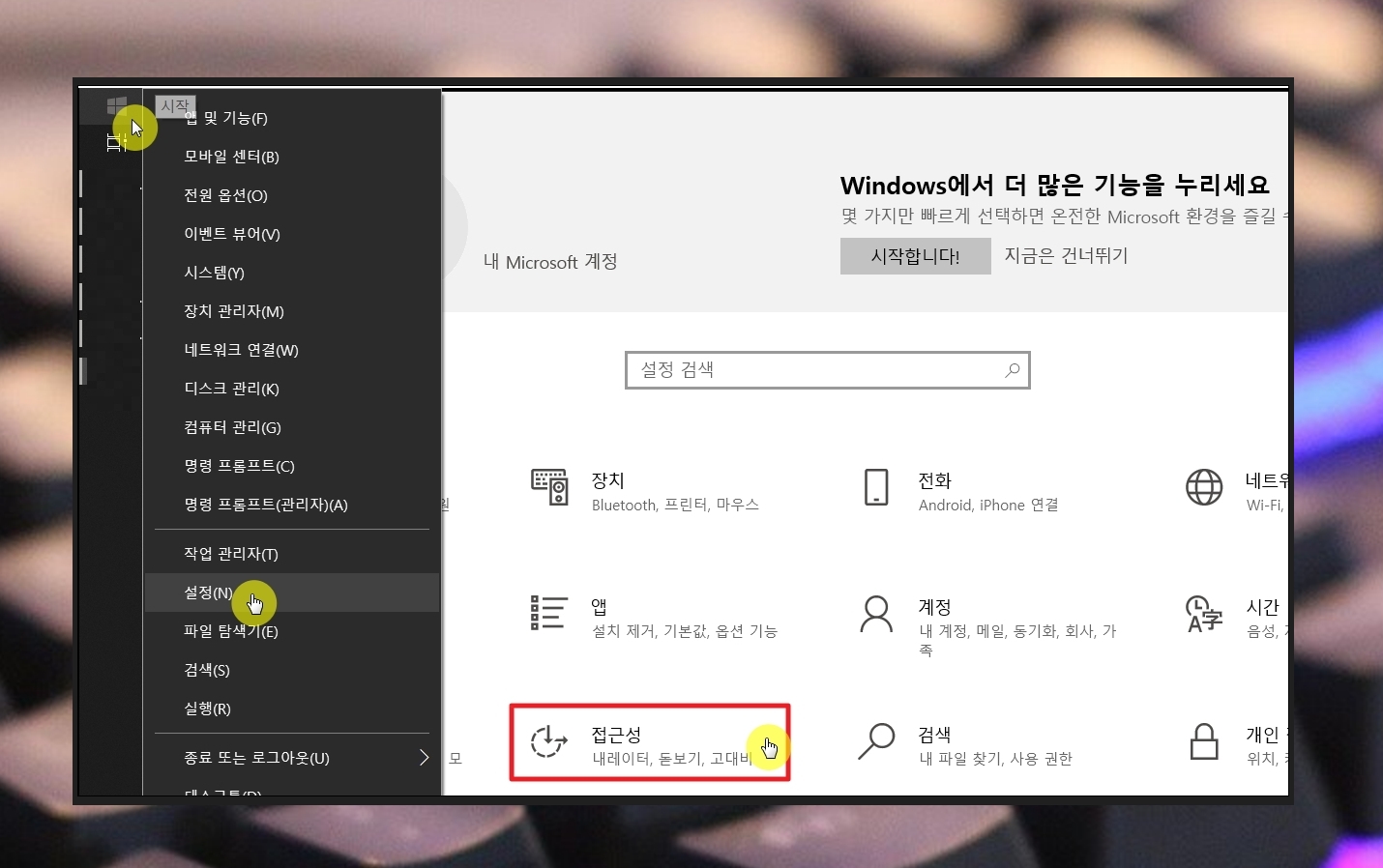The width and height of the screenshot is (1383, 868).
Task: Click the Windows Start logo icon
Action: 117,105
